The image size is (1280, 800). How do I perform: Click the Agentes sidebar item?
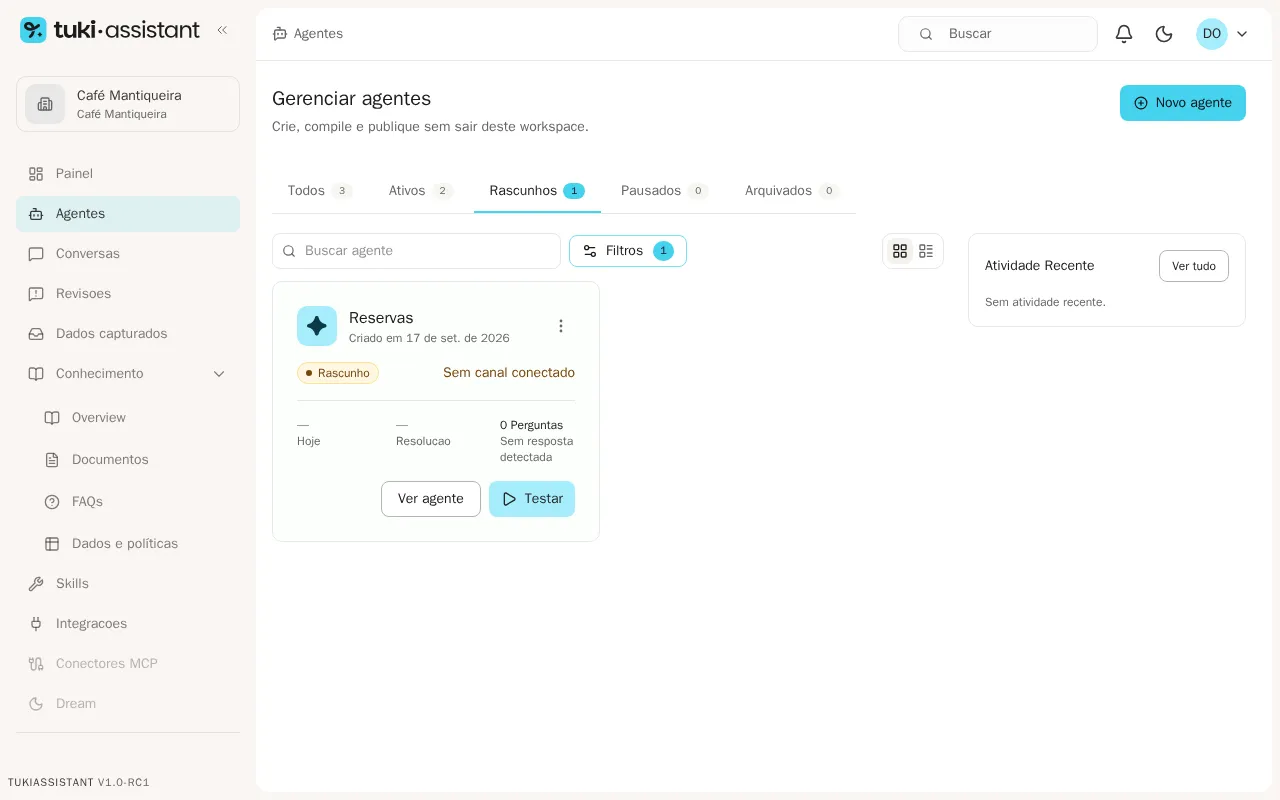128,214
